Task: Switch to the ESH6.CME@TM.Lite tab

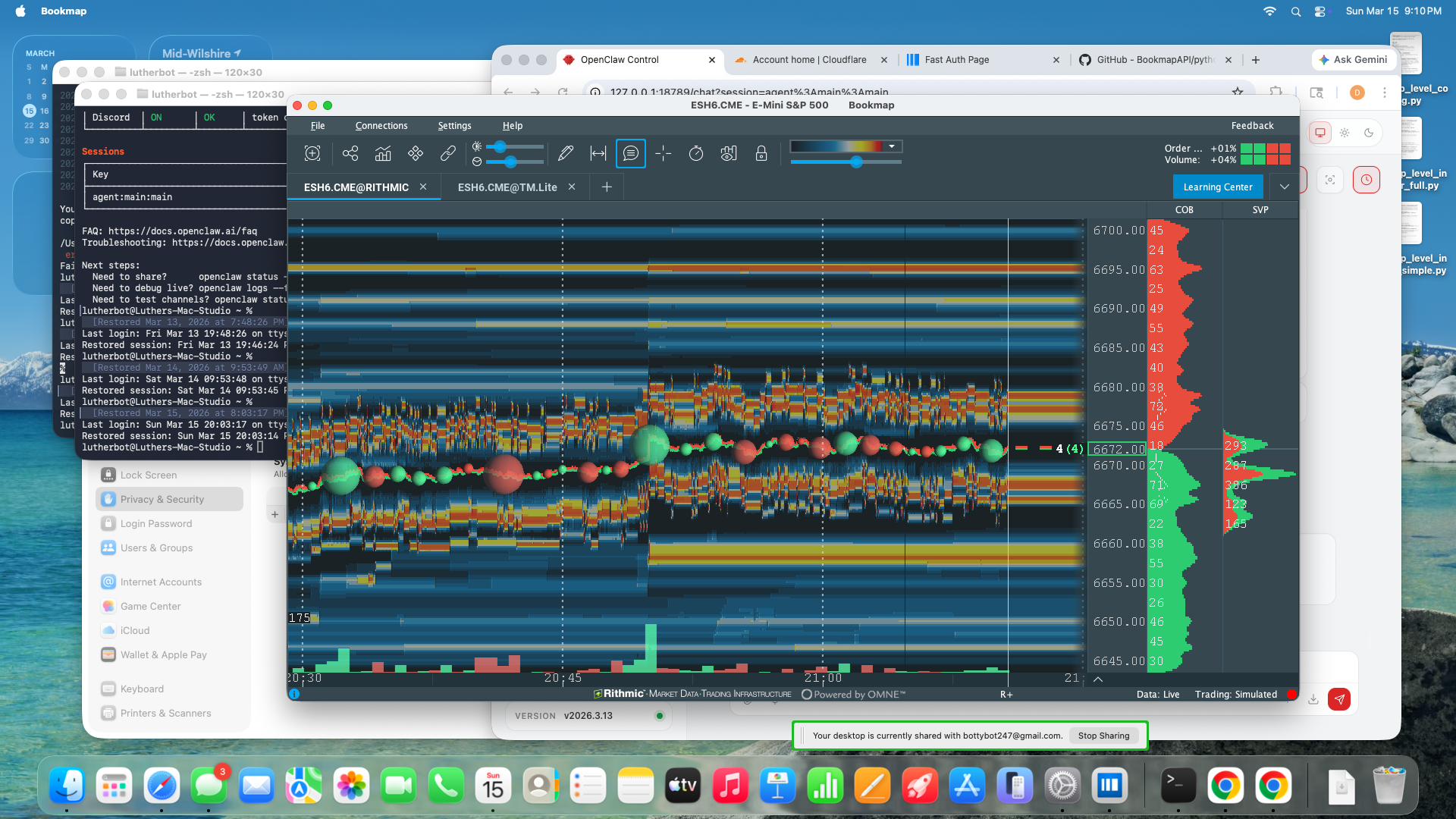Action: pos(507,187)
